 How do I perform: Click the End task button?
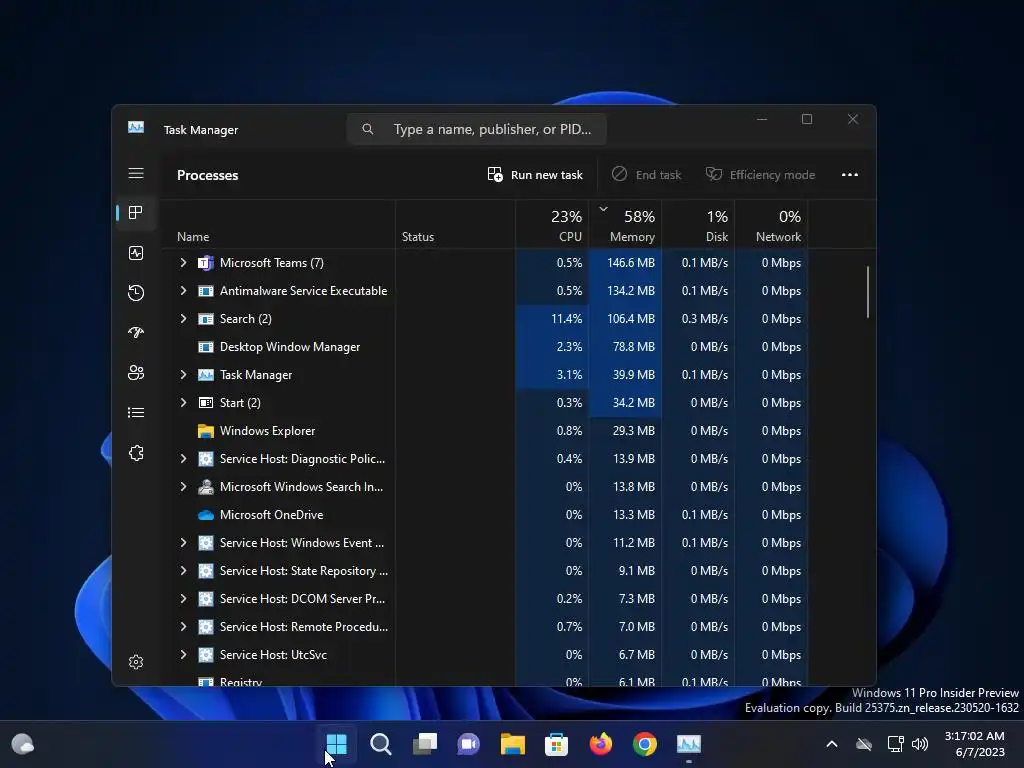(647, 175)
